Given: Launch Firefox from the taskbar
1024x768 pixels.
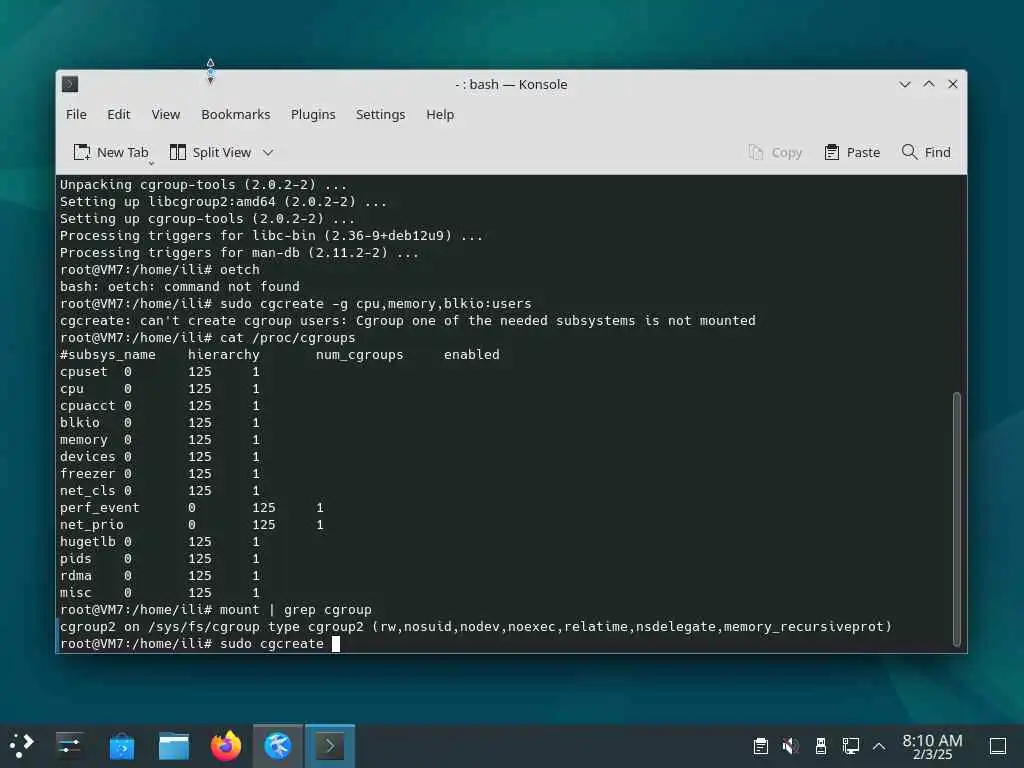Looking at the screenshot, I should coord(226,746).
